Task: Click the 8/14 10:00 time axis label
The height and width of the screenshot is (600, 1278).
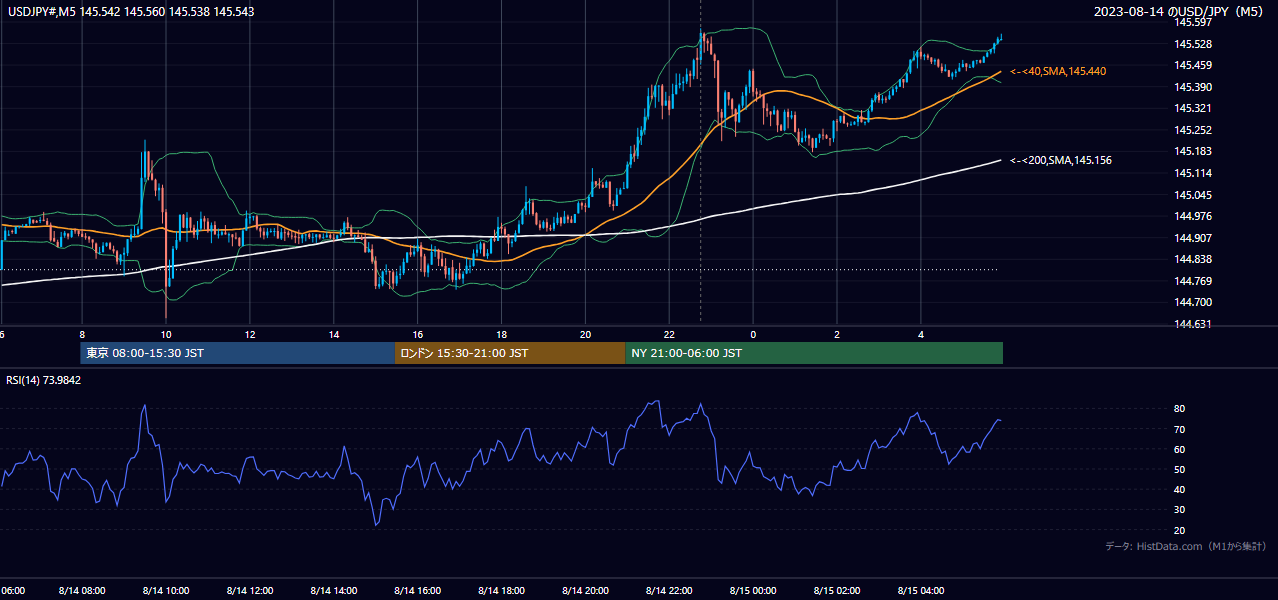Action: [x=166, y=590]
